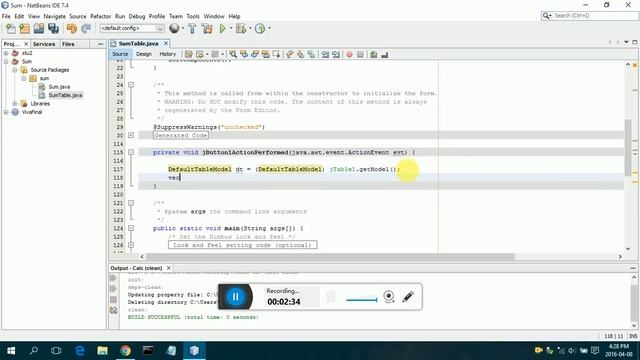Switch to the Design view tab
Screen dimensions: 640x360
tap(144, 54)
